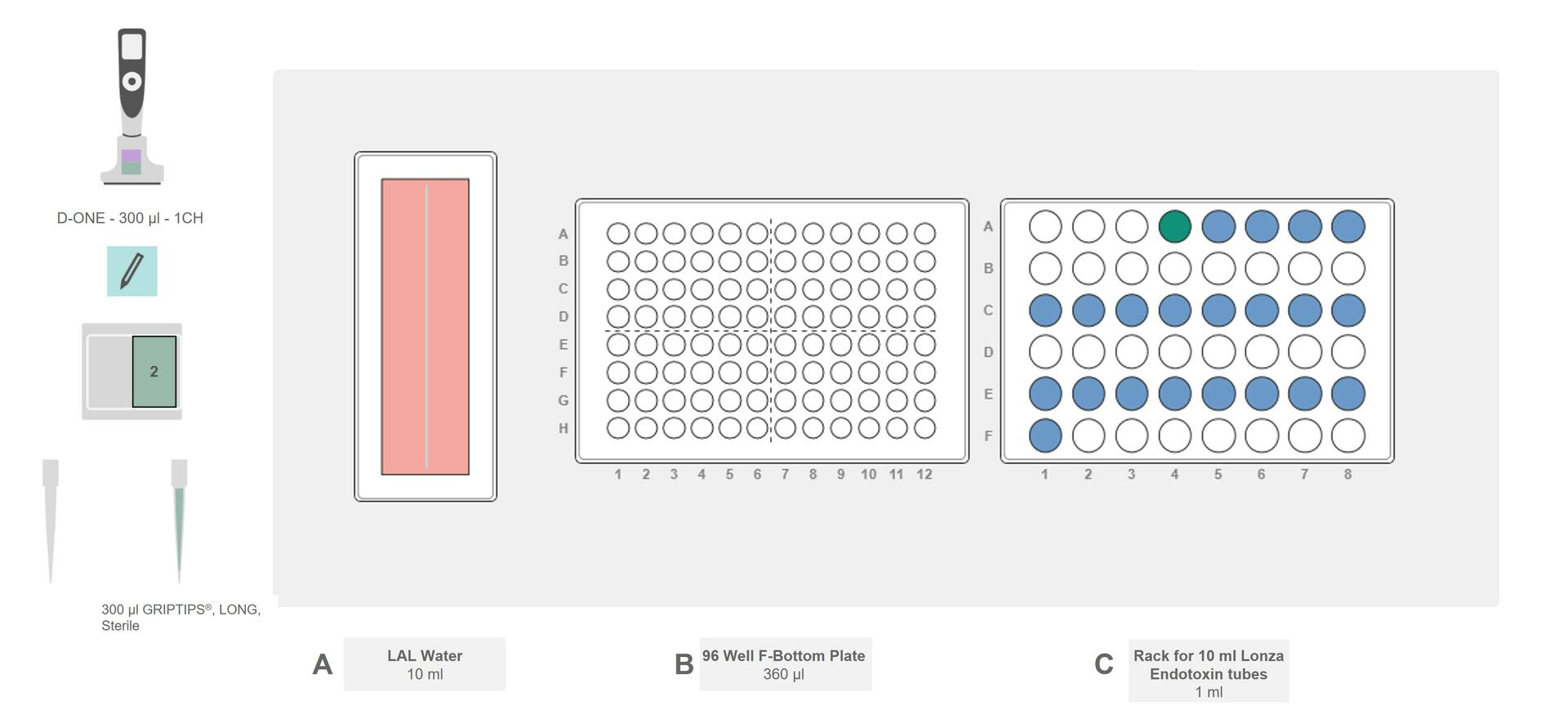This screenshot has width=1568, height=710.
Task: Select well H12 on 96 well plate
Action: [x=924, y=428]
